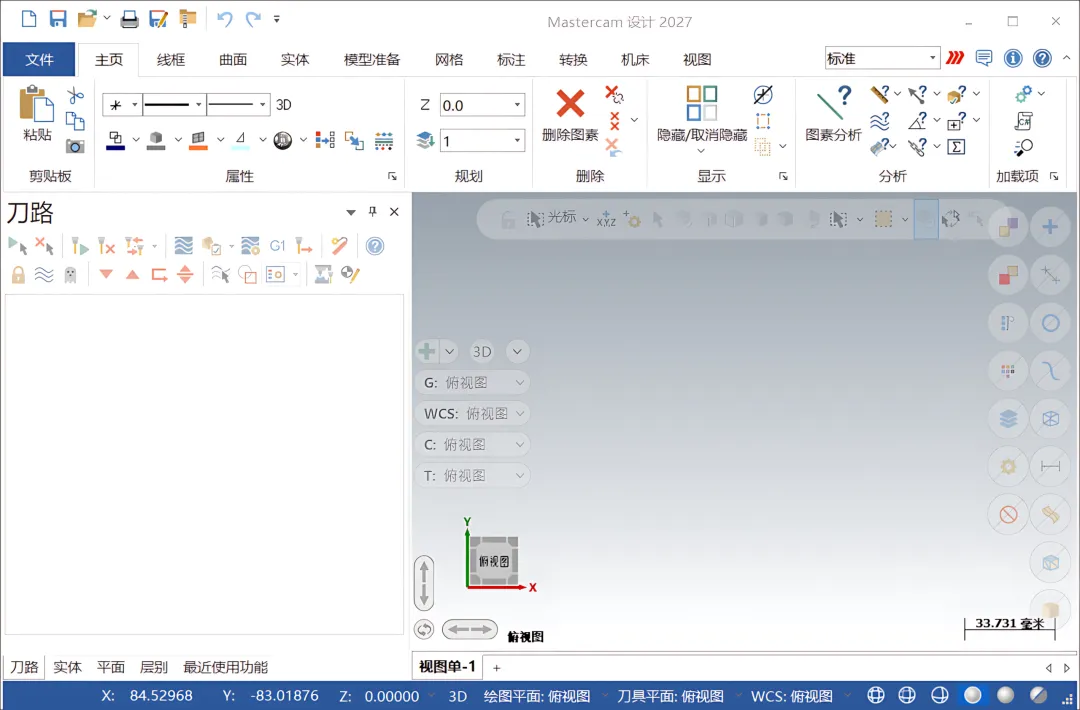
Task: Click the G1 post icon in 刀路 toolbar
Action: pos(278,246)
